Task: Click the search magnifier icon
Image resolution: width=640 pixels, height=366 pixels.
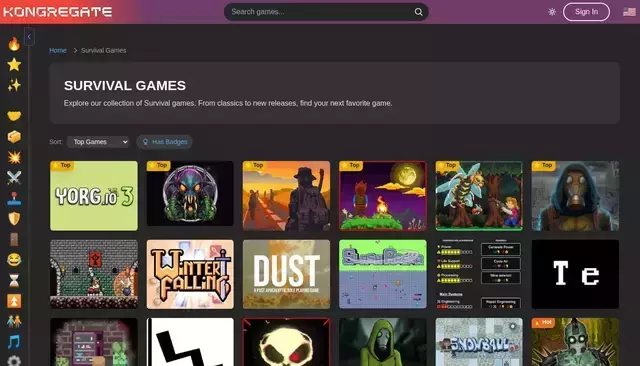Action: [418, 12]
